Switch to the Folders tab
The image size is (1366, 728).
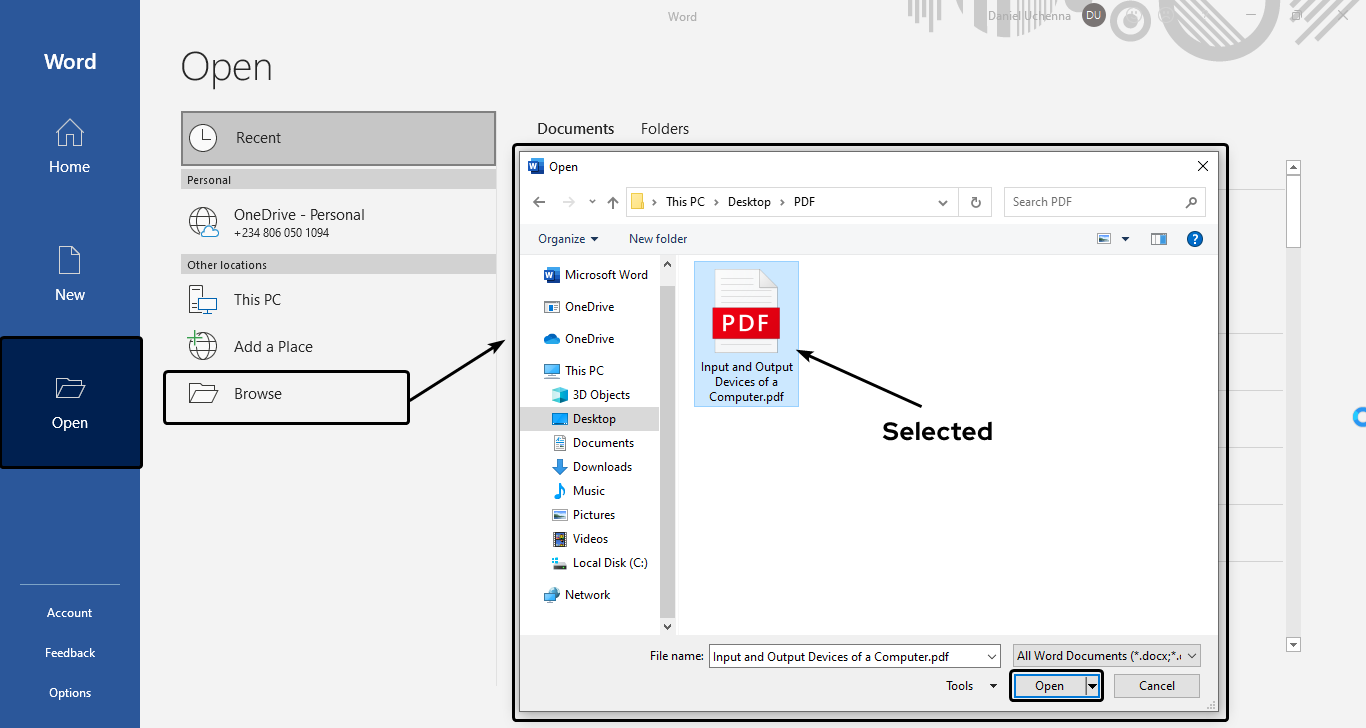[664, 128]
